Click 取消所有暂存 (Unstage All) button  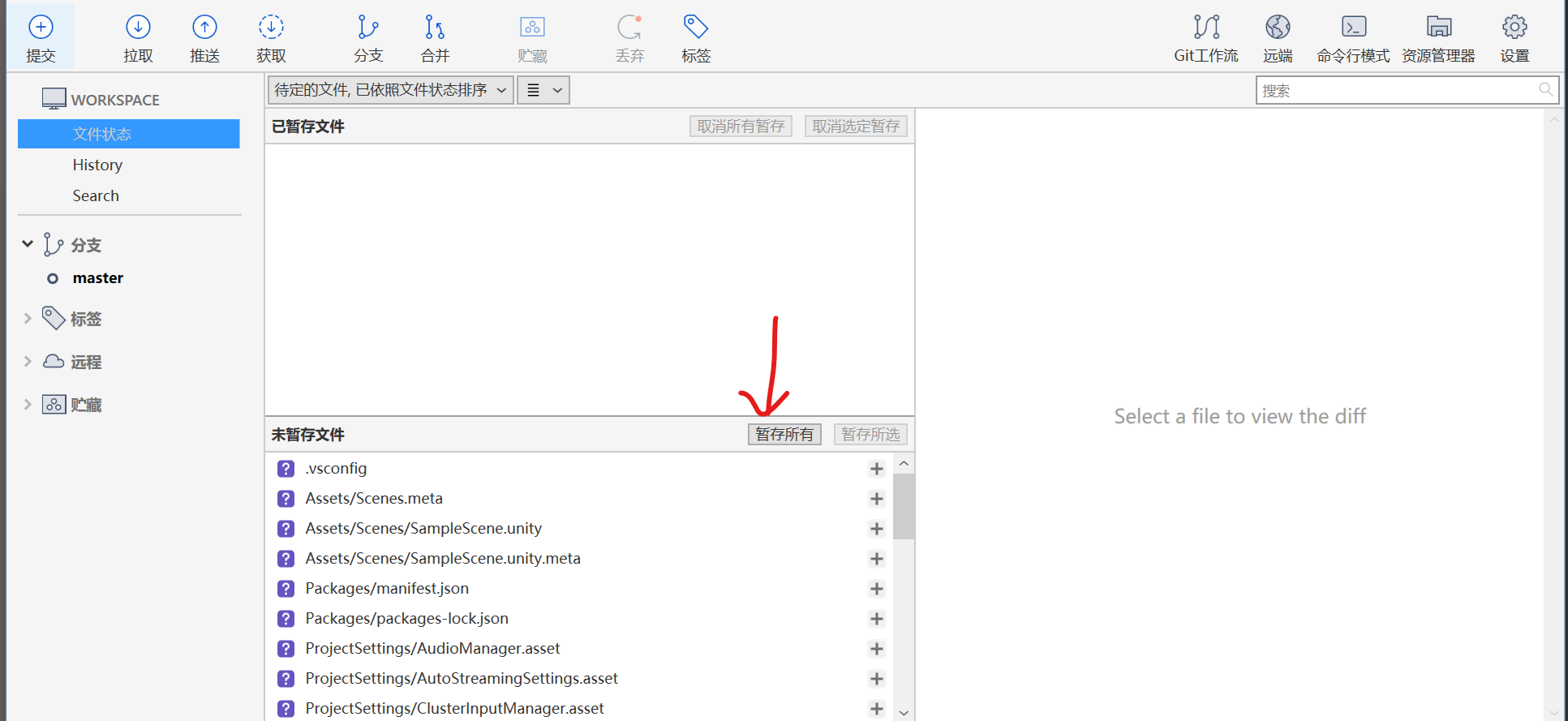pyautogui.click(x=741, y=126)
